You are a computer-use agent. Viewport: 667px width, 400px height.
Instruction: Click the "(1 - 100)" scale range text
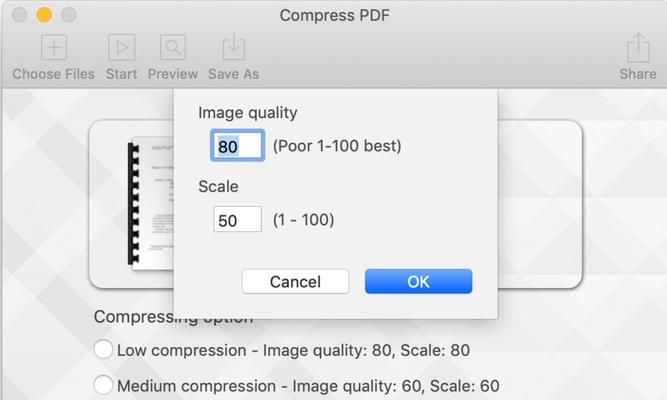tap(303, 220)
